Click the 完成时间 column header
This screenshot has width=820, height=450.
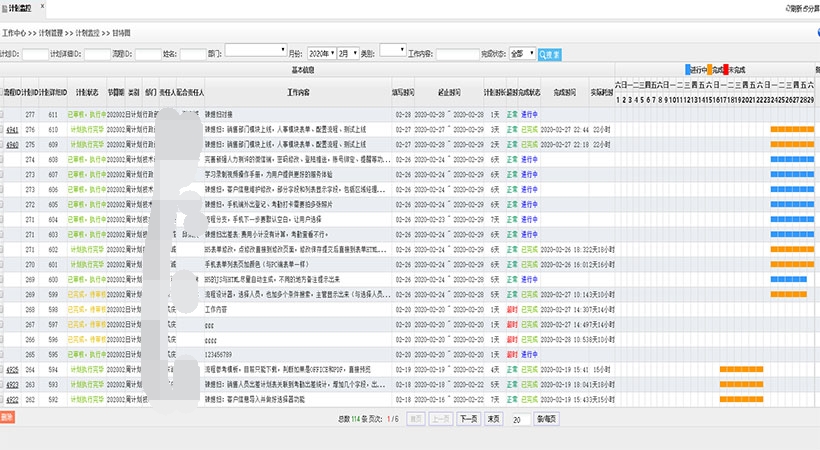[x=564, y=92]
